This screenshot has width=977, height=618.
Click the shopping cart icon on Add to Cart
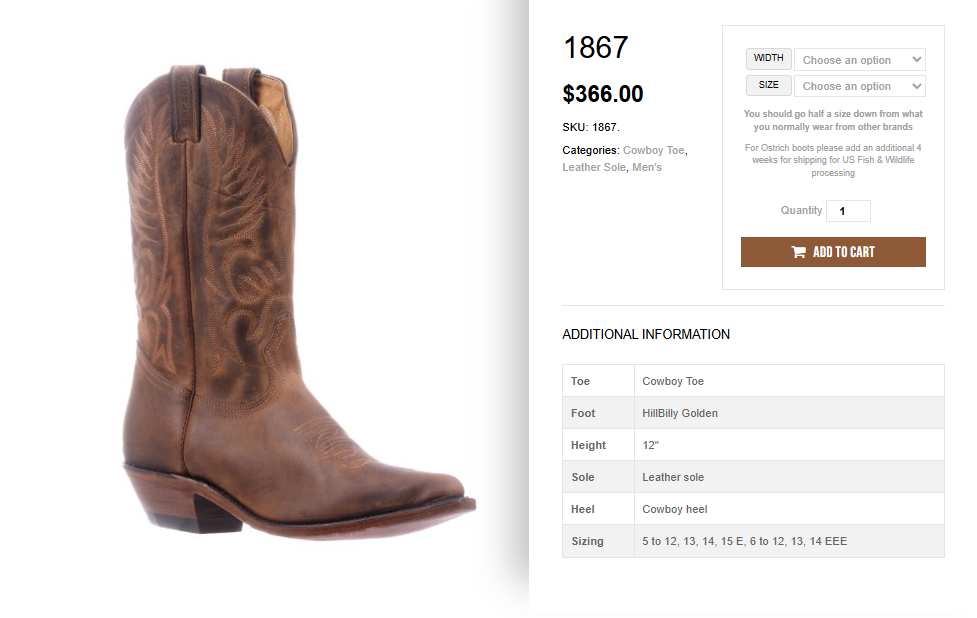point(798,252)
